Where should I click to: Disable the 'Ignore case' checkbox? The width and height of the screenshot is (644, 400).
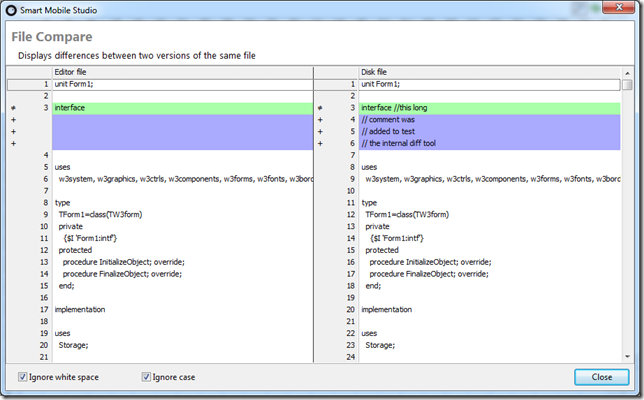(146, 377)
